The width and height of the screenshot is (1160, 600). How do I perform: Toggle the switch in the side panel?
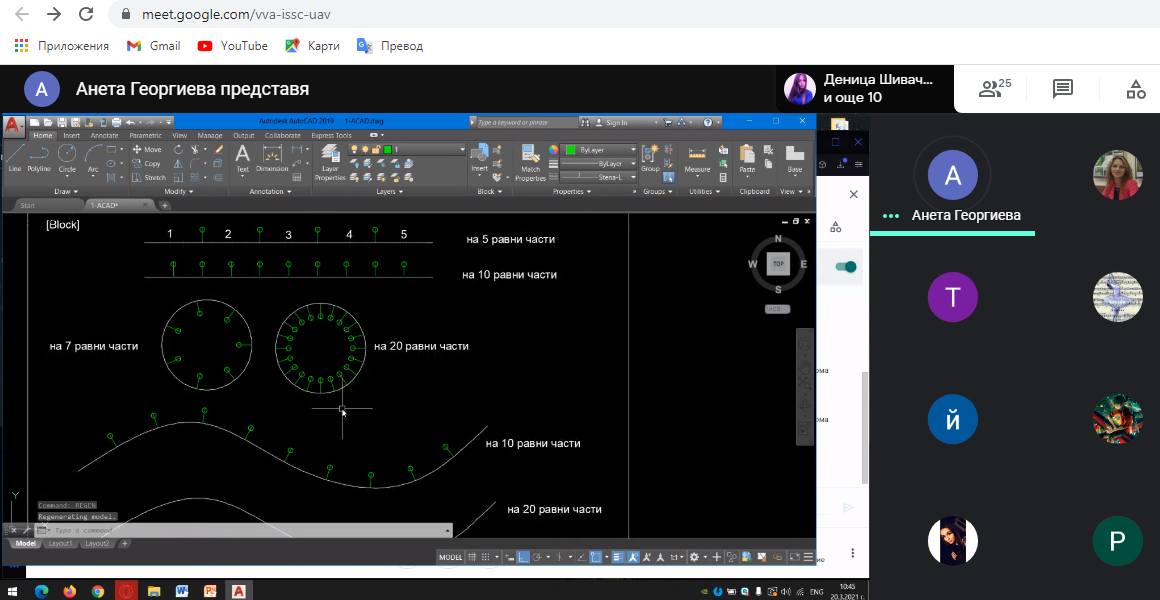point(846,267)
